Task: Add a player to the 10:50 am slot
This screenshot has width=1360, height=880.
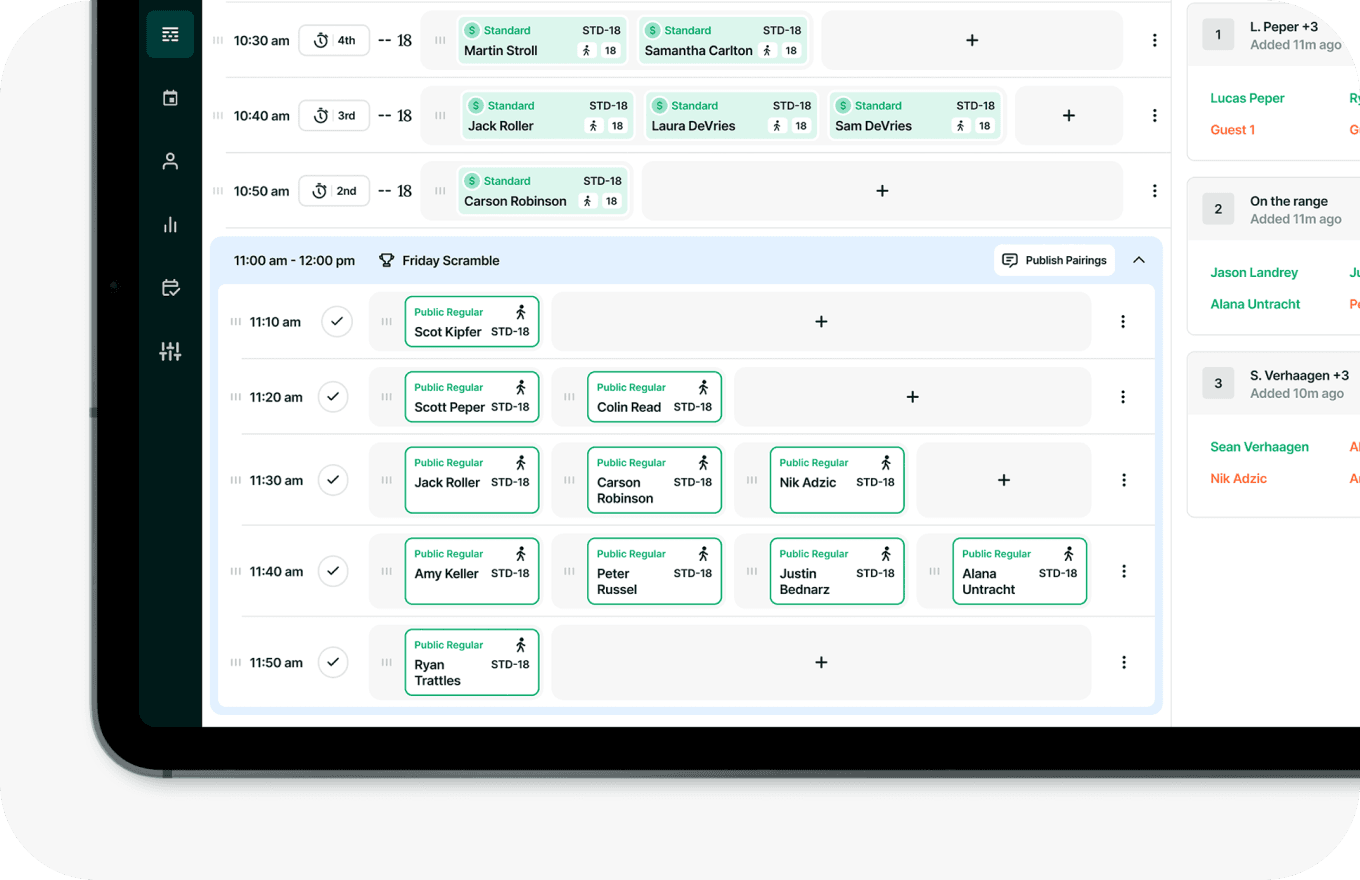Action: (x=881, y=190)
